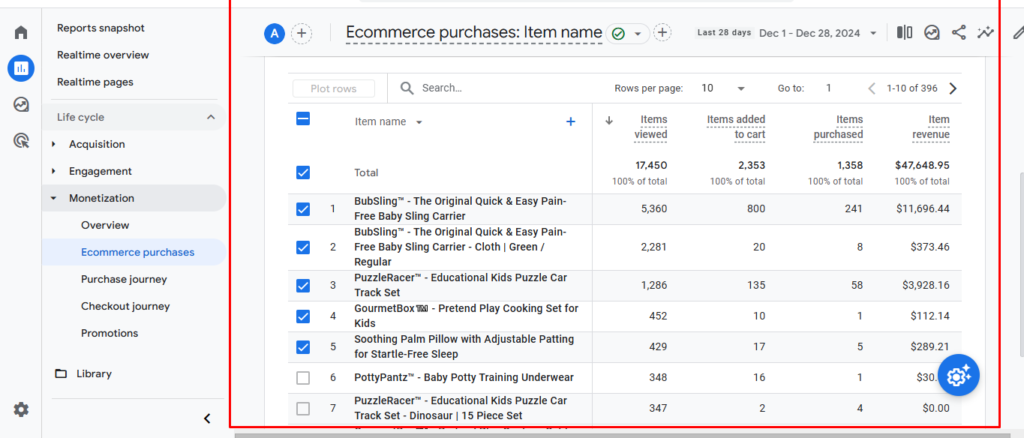Select the Reports bar chart icon
The width and height of the screenshot is (1024, 438).
tap(21, 68)
